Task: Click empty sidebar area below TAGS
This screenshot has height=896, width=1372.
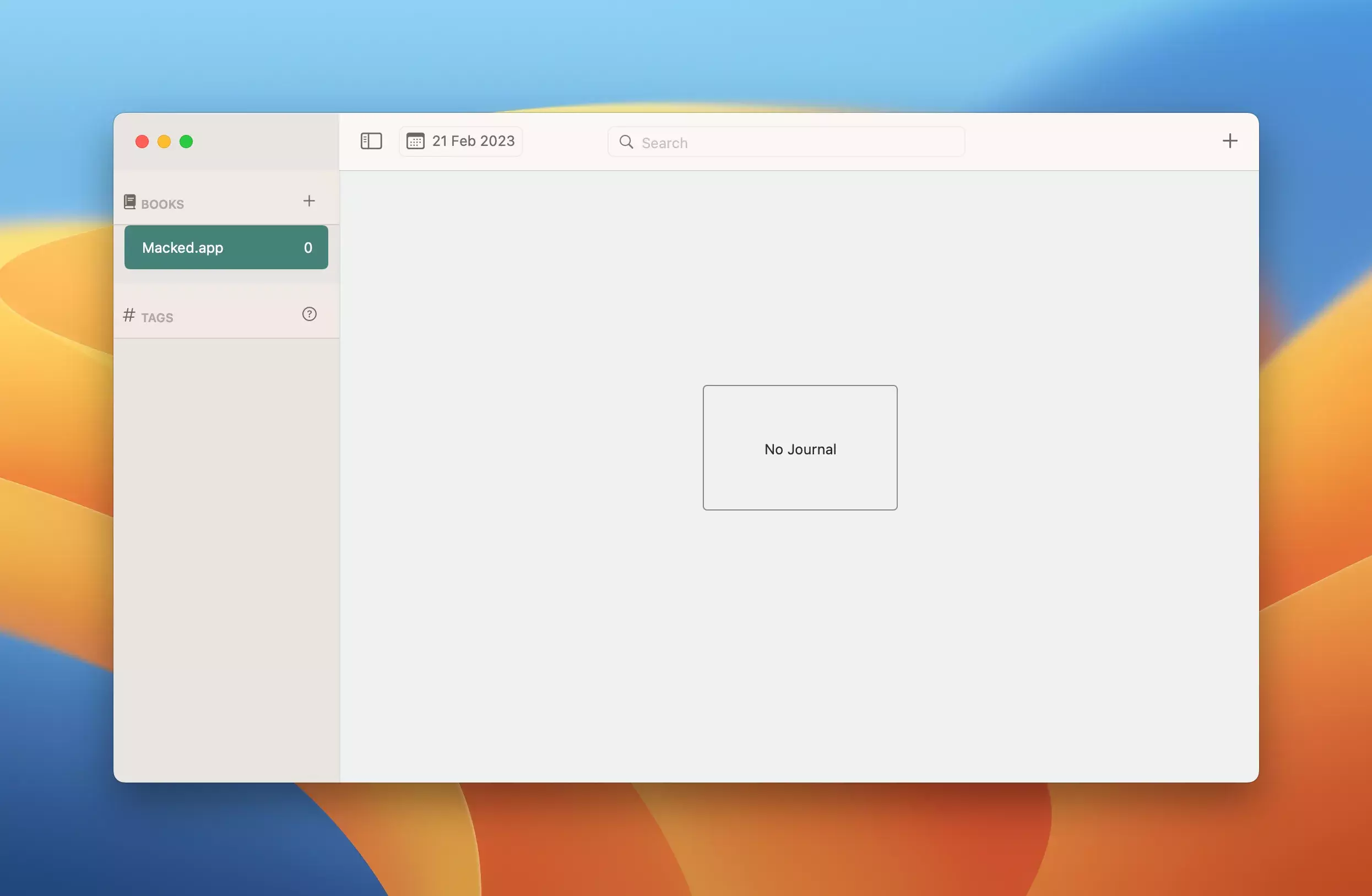Action: point(226,547)
